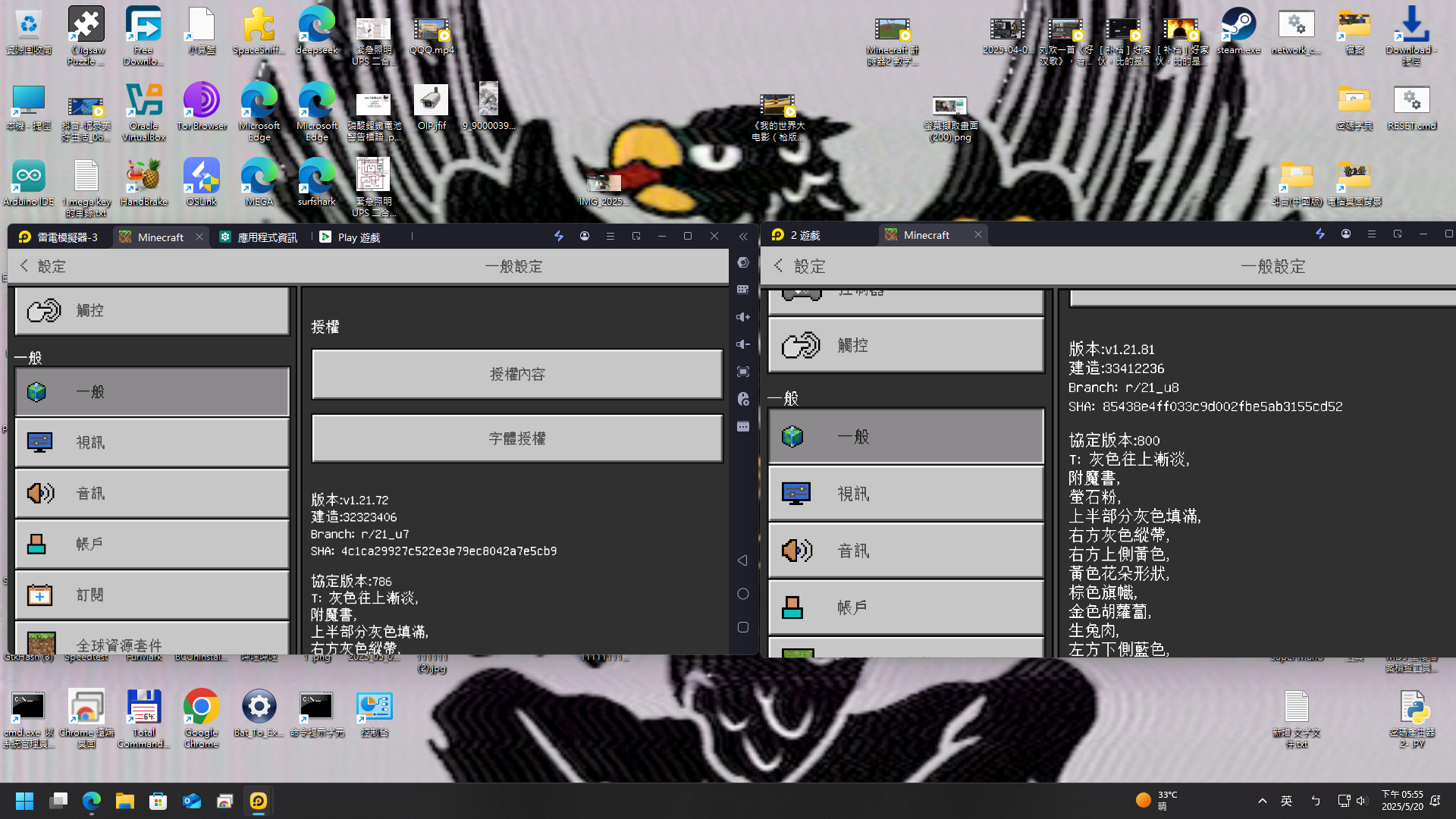
Task: Click volume down icon in emulator sidebar
Action: [743, 344]
